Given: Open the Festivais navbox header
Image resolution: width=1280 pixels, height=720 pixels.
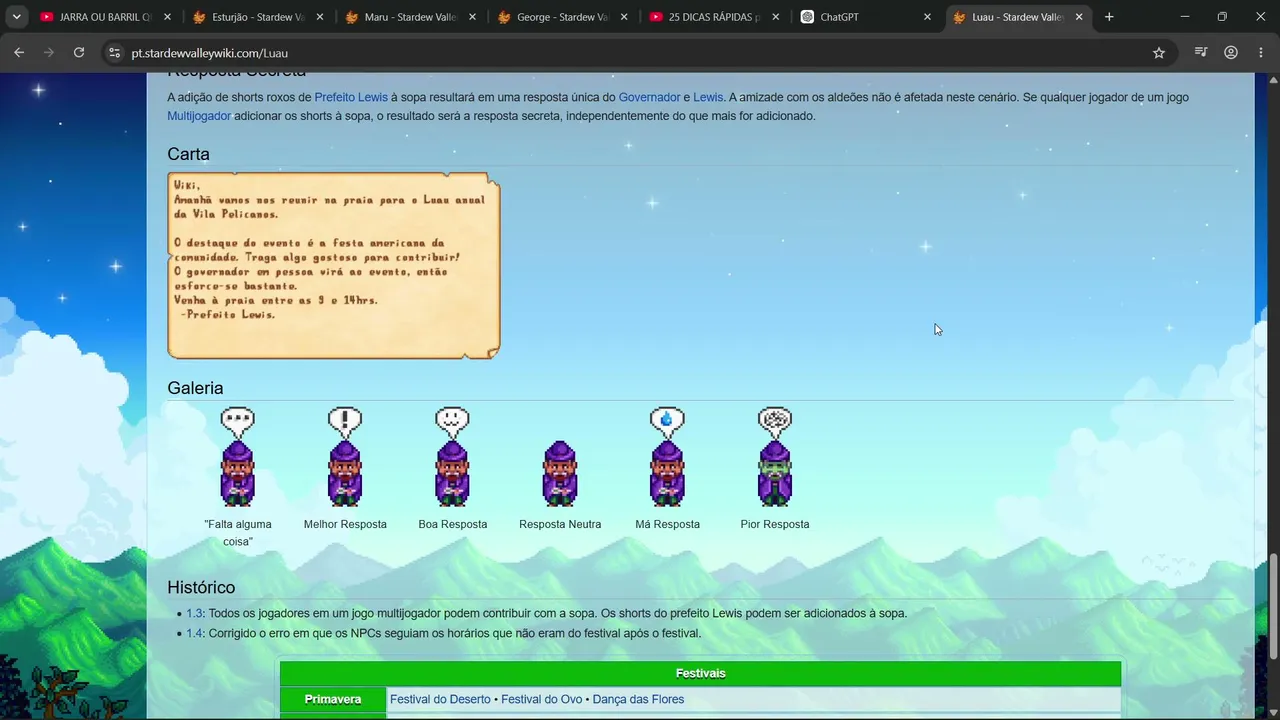Looking at the screenshot, I should coord(700,673).
